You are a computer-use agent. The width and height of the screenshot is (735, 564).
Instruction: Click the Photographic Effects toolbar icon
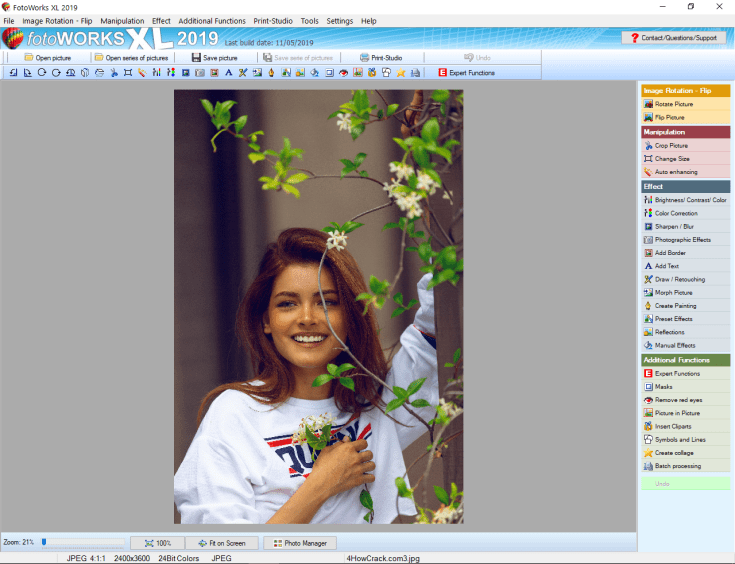click(x=200, y=73)
